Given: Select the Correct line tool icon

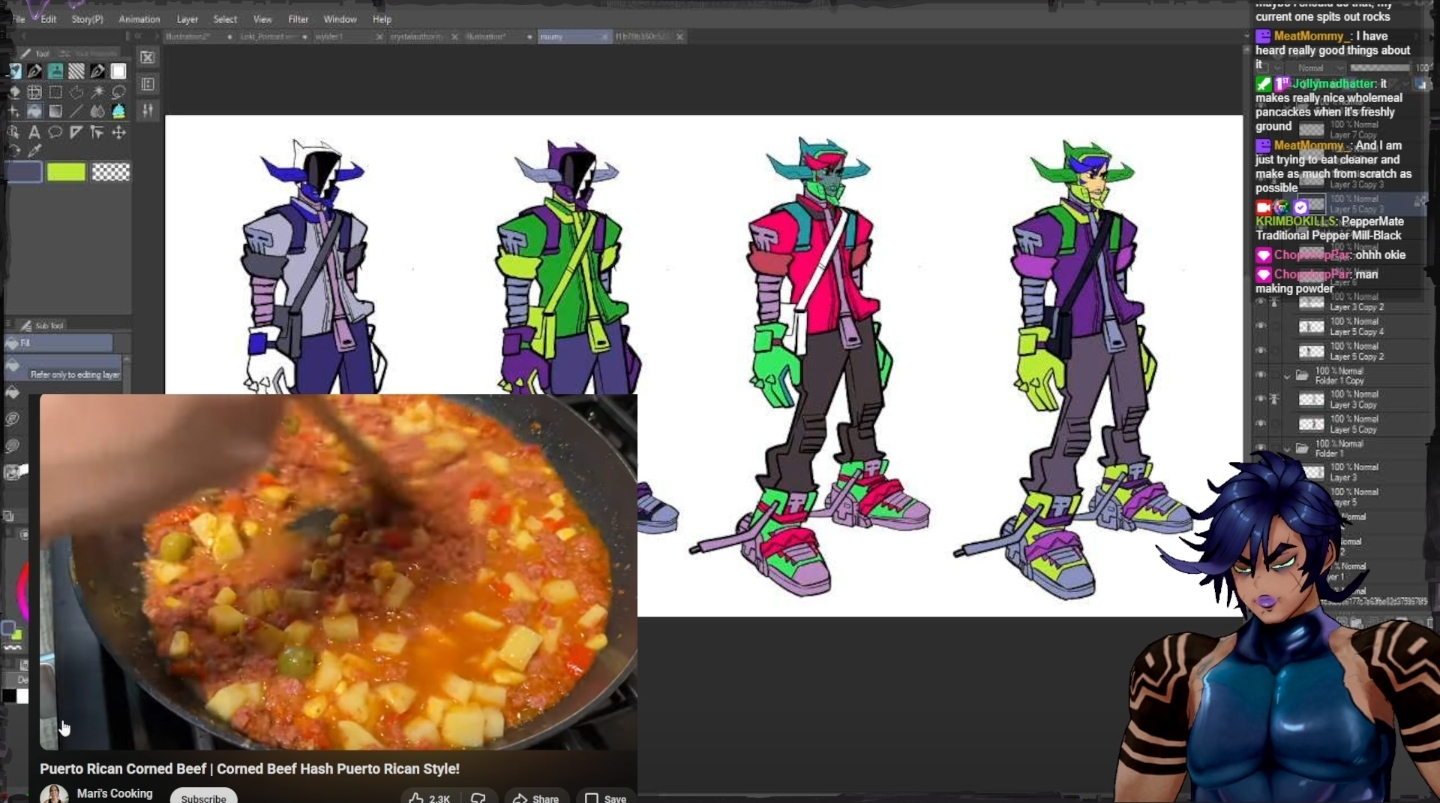Looking at the screenshot, I should 97,132.
